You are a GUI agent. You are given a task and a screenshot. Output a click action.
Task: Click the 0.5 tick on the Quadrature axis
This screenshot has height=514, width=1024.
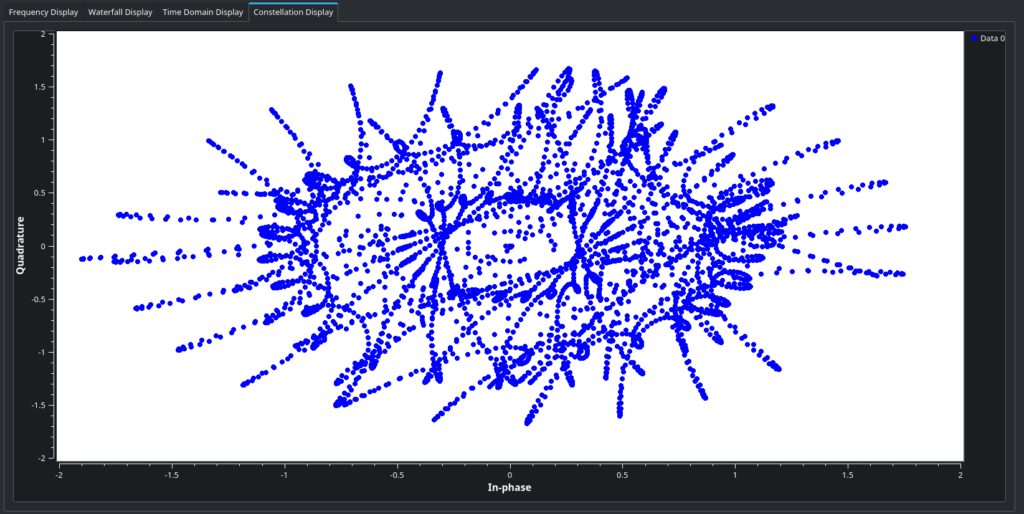[x=42, y=193]
